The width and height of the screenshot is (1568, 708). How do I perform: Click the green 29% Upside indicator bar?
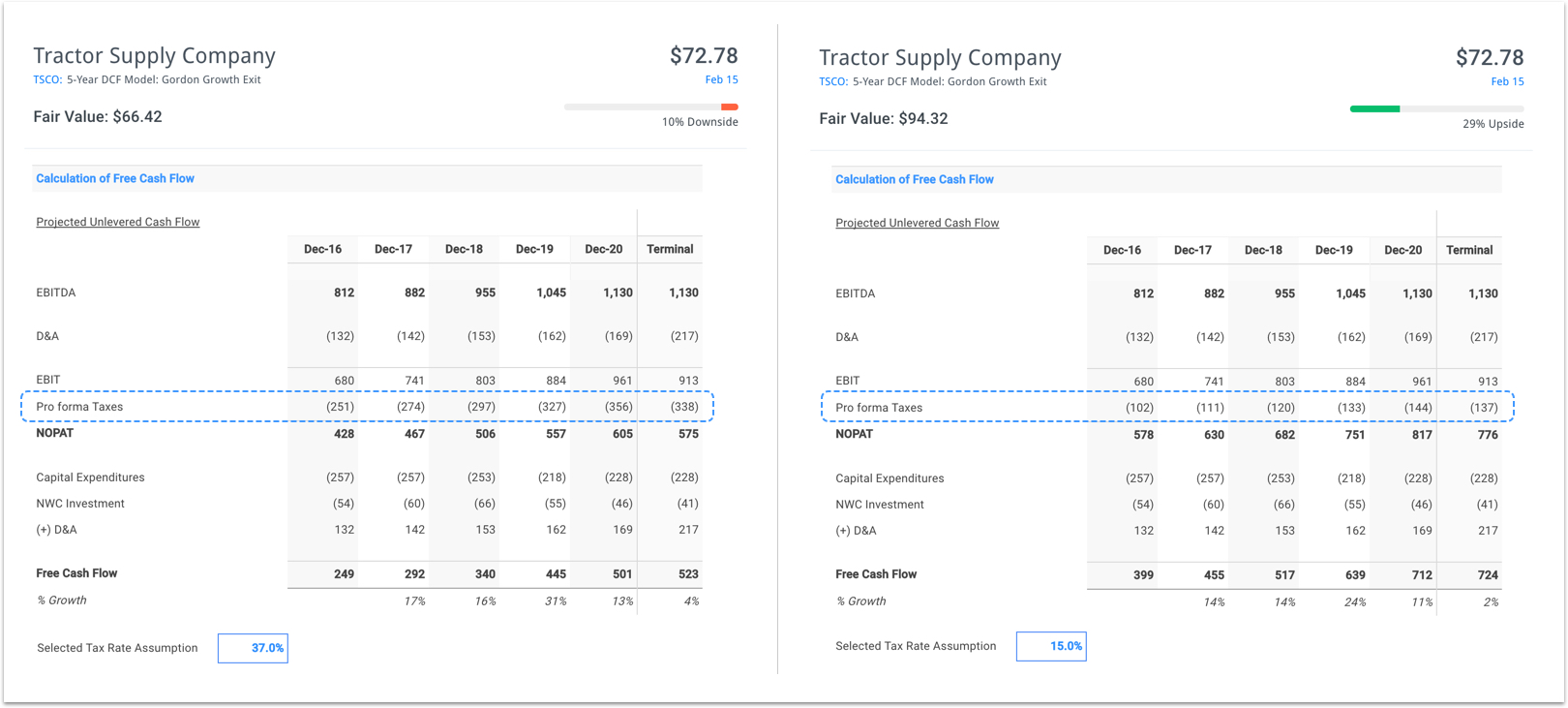click(1374, 108)
